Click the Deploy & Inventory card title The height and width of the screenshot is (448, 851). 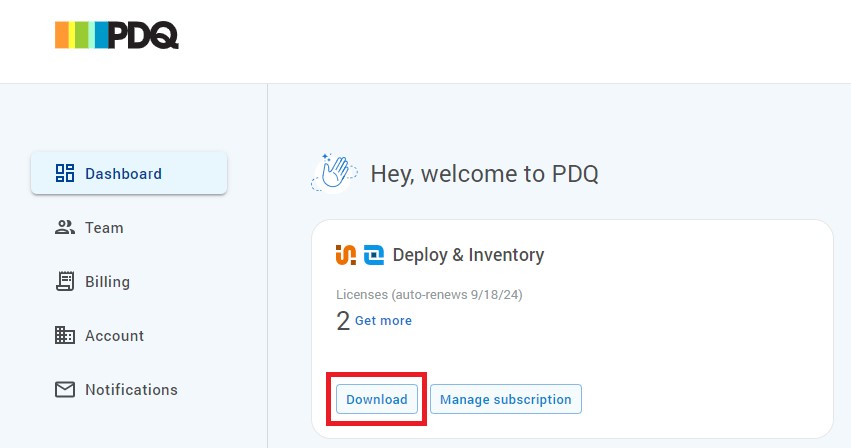point(468,255)
